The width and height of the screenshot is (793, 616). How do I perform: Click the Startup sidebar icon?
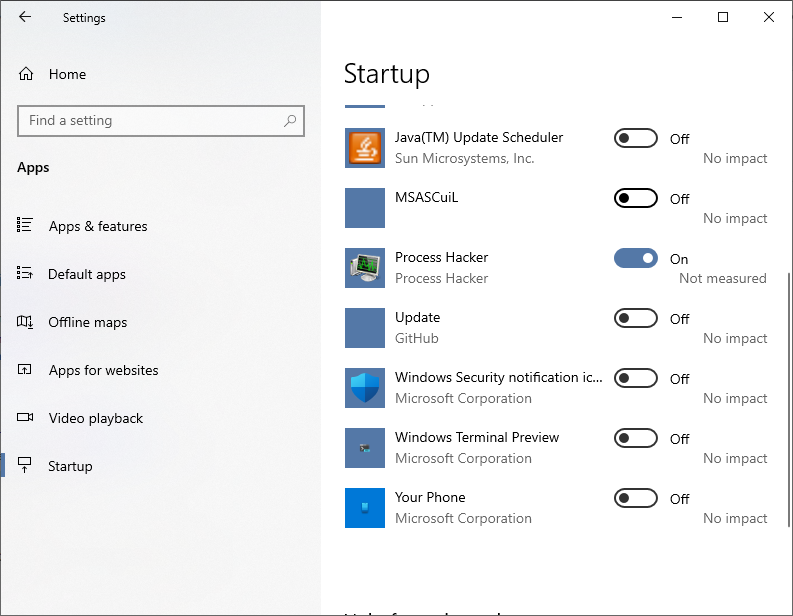click(24, 465)
